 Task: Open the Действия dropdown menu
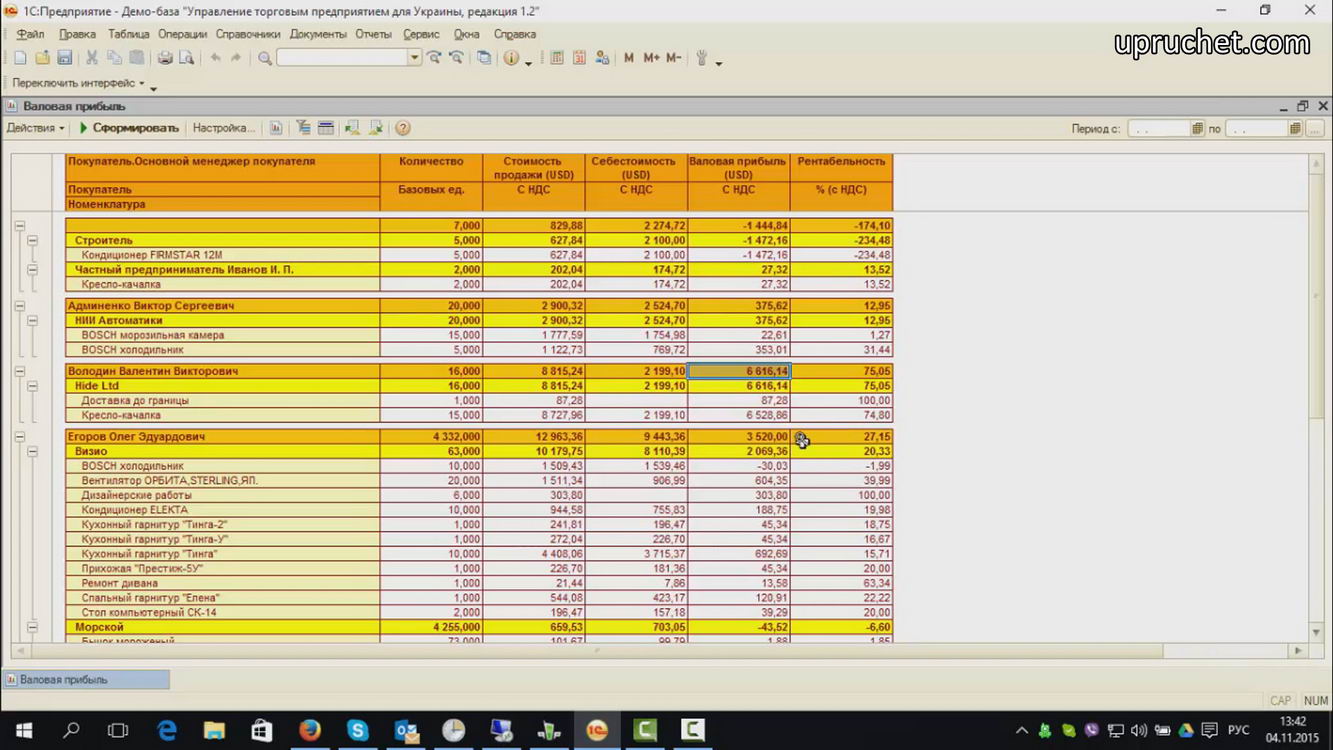click(35, 128)
